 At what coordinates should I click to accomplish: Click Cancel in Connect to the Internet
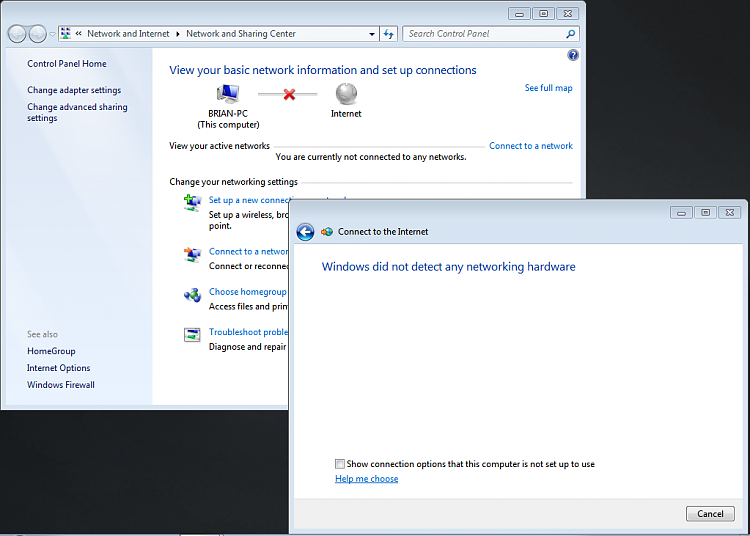(x=710, y=514)
